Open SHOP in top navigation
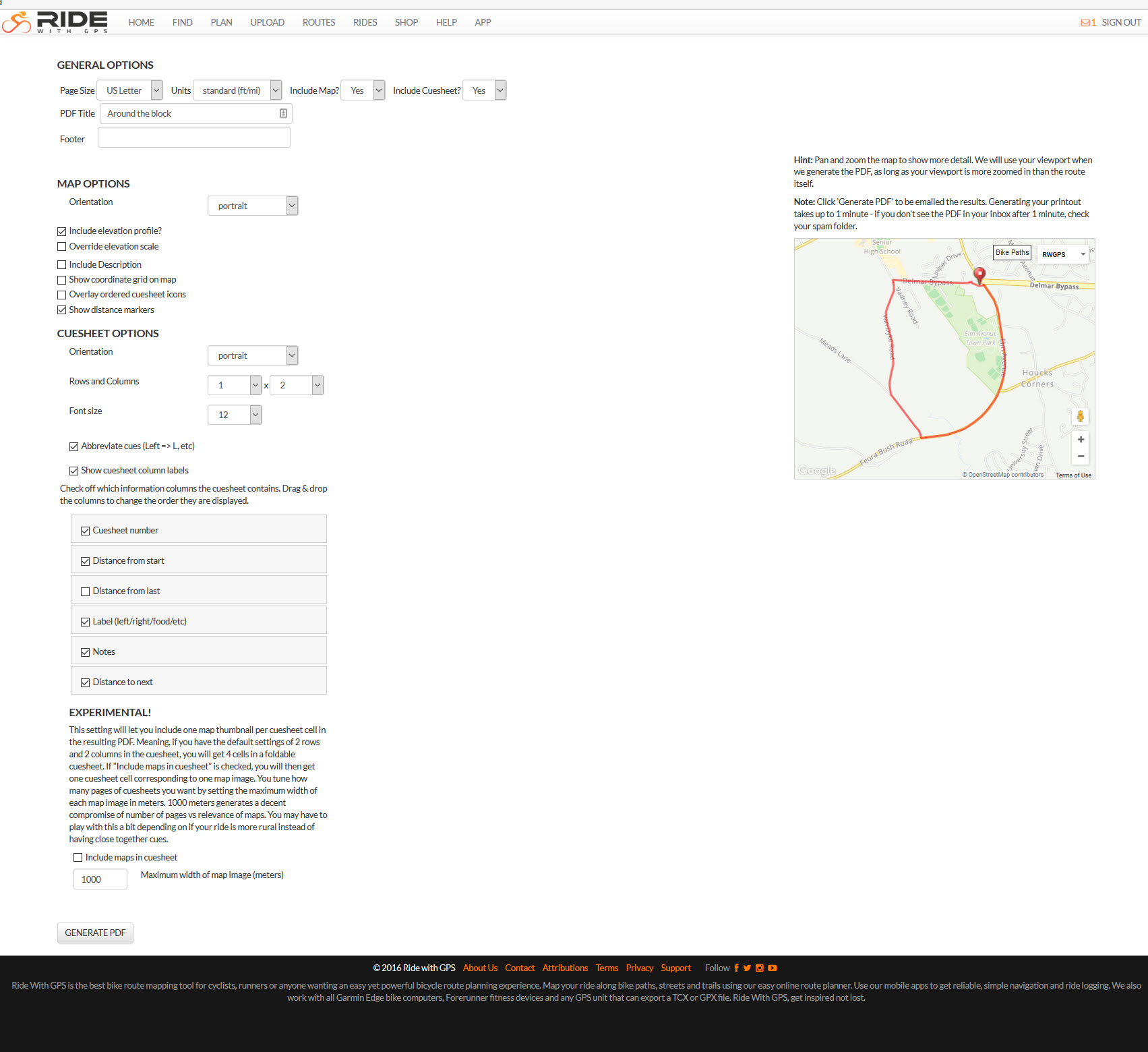The height and width of the screenshot is (1052, 1148). [406, 22]
